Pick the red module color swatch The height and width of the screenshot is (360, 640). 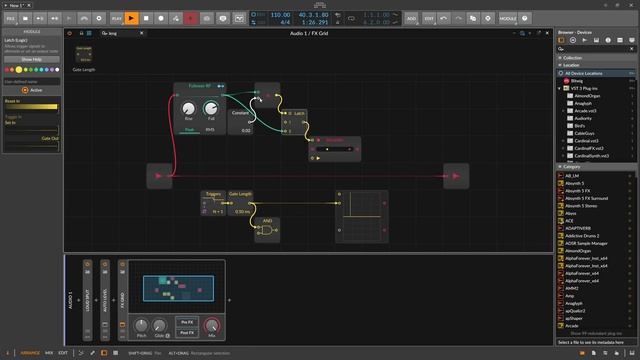coord(7,70)
